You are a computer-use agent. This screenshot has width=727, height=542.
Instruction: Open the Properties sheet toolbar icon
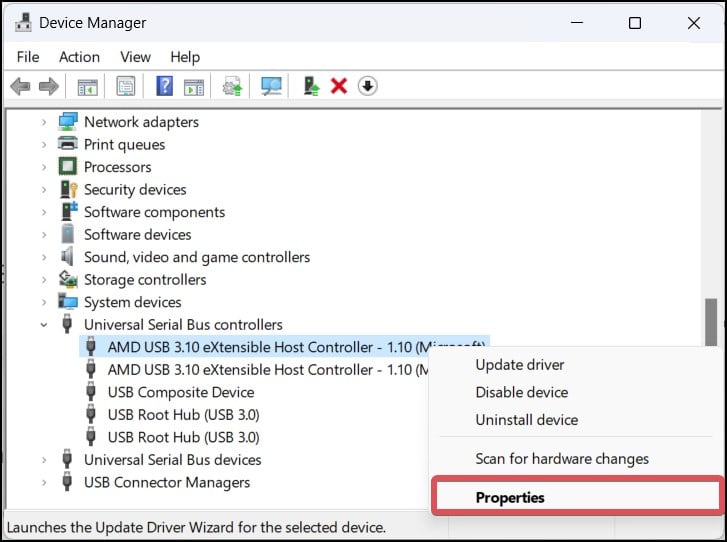pos(126,86)
